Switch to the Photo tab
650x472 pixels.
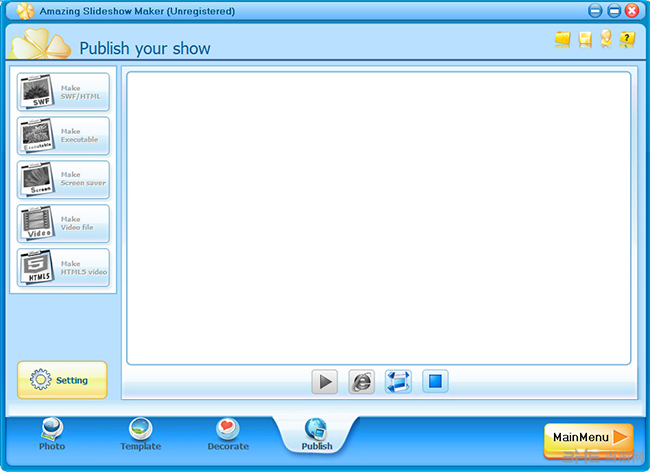[x=52, y=434]
